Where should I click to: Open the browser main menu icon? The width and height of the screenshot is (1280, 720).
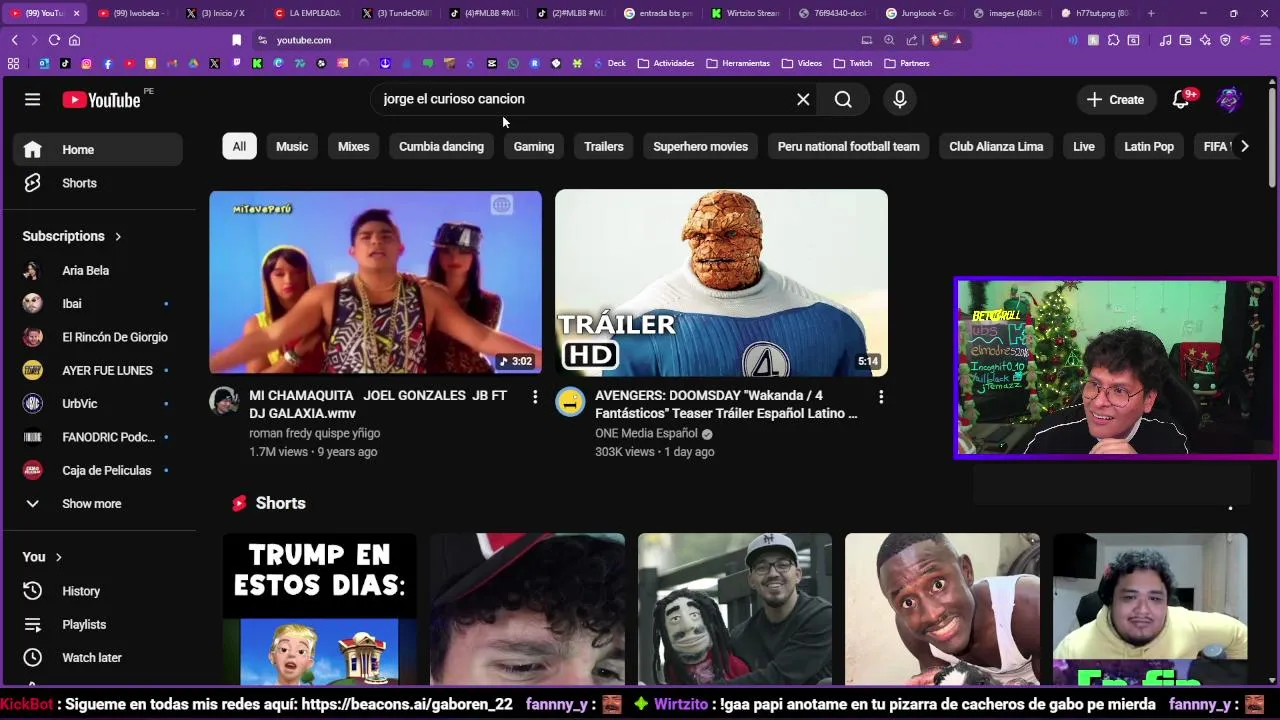[1265, 40]
